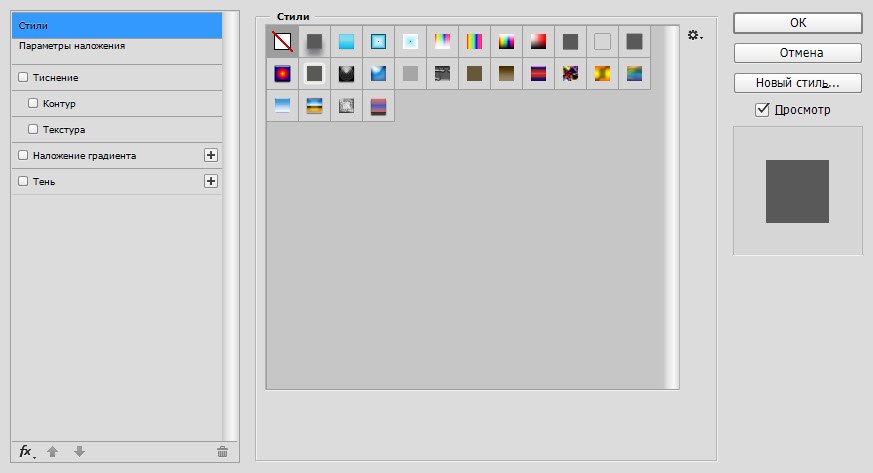The image size is (873, 473).
Task: Tick the Текстура checkbox
Action: pos(34,129)
